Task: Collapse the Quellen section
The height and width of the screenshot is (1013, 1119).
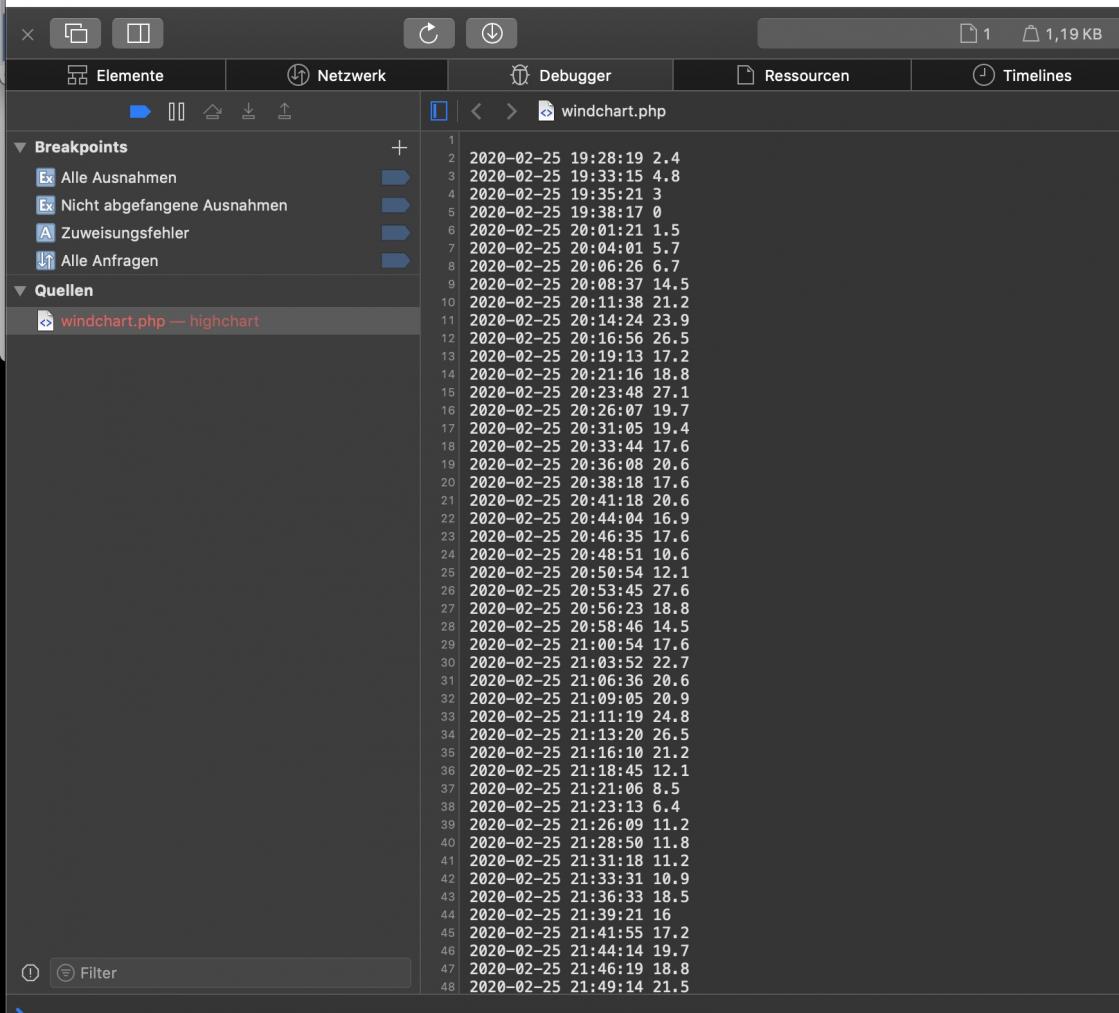Action: [20, 291]
